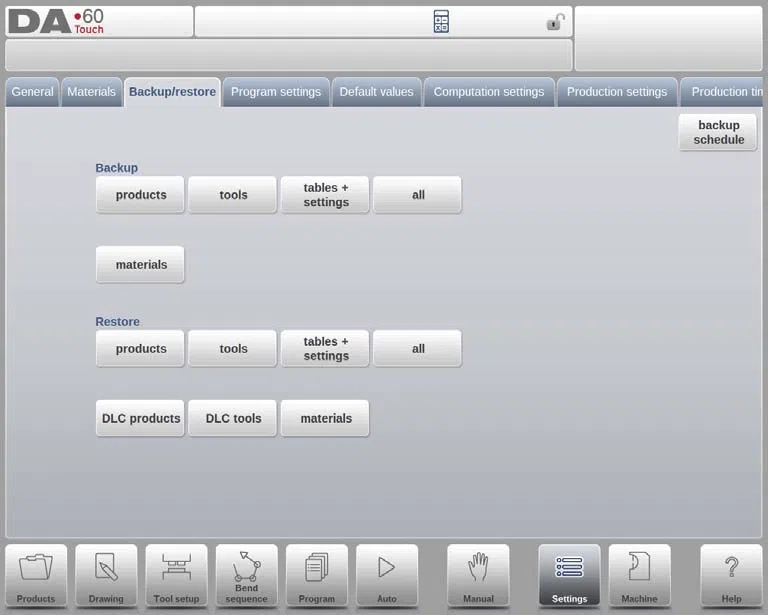This screenshot has height=615, width=768.
Task: Restore products
Action: [x=141, y=349]
